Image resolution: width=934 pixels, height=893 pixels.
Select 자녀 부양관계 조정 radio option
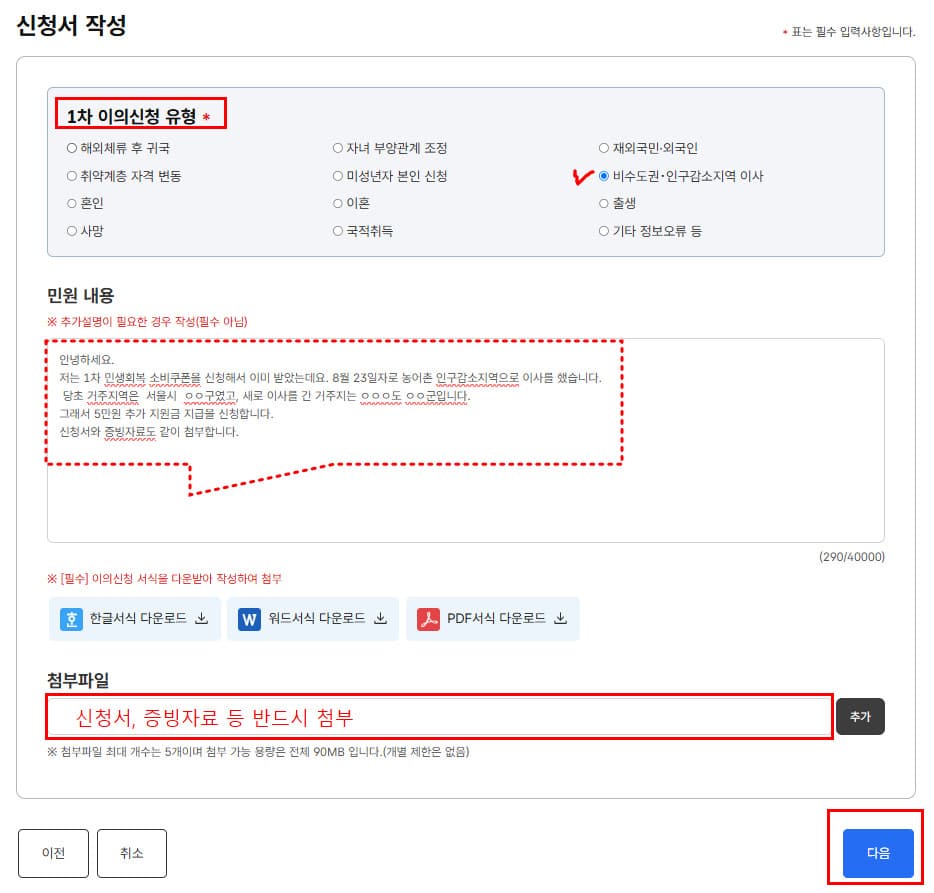pyautogui.click(x=338, y=148)
